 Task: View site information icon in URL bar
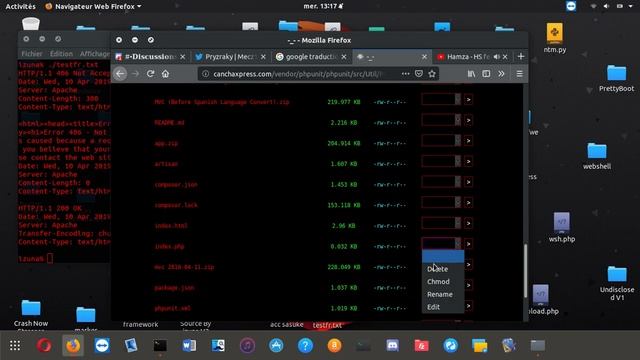[206, 74]
